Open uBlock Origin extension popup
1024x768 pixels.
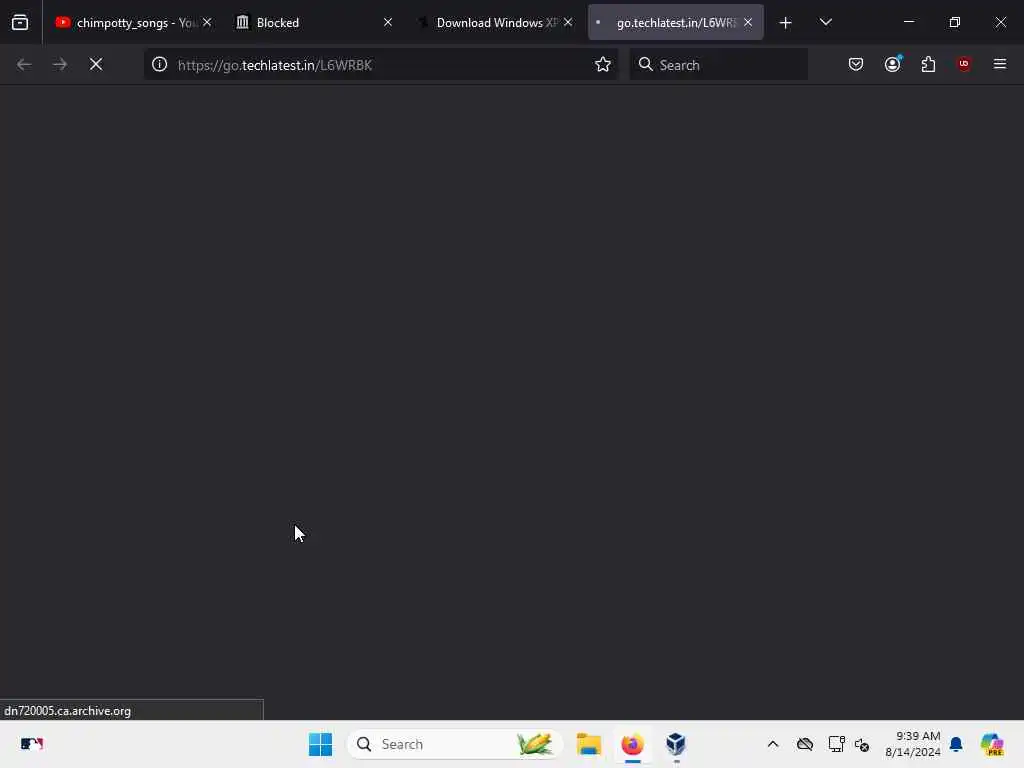(x=964, y=64)
